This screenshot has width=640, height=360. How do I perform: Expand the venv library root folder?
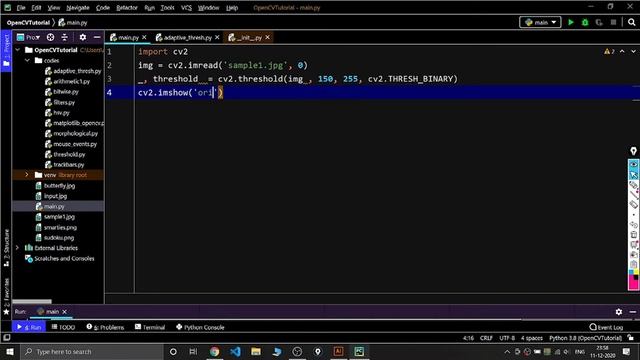(27, 175)
